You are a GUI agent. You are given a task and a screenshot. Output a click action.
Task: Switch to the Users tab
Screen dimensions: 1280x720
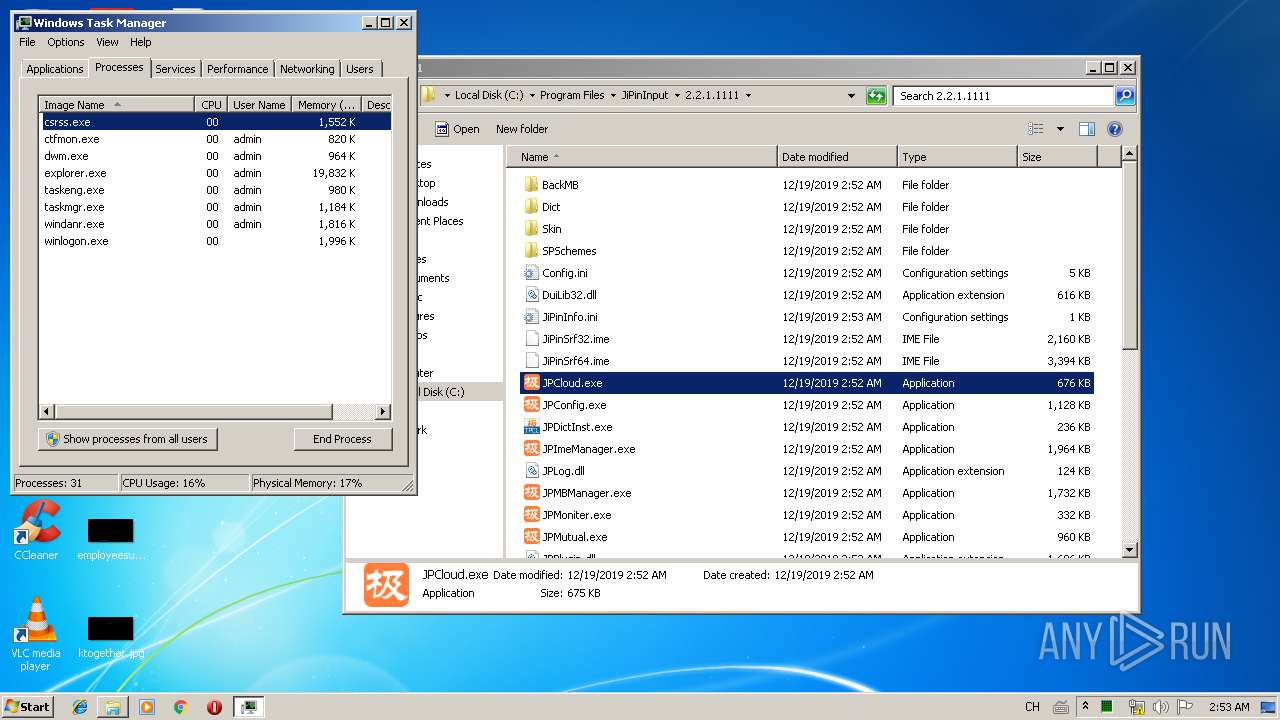(360, 69)
